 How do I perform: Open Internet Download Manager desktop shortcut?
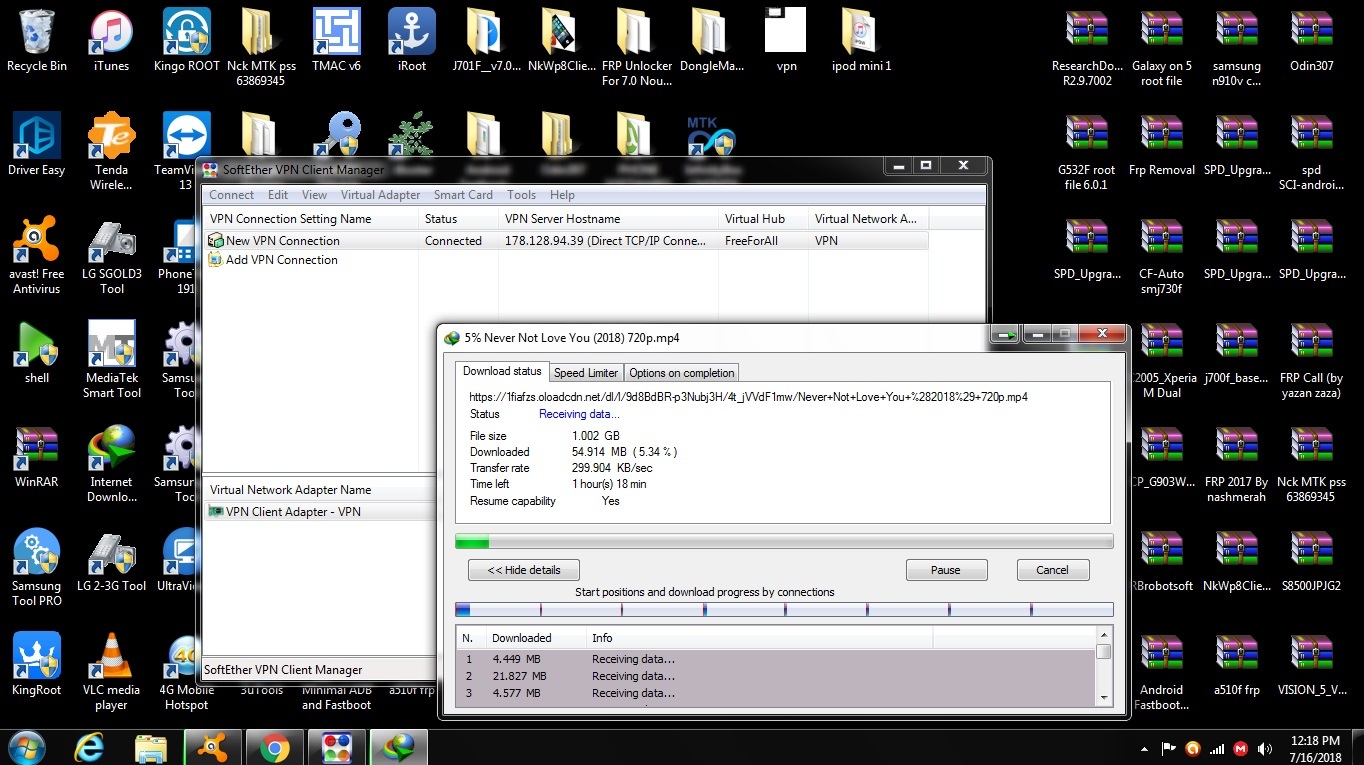click(111, 463)
